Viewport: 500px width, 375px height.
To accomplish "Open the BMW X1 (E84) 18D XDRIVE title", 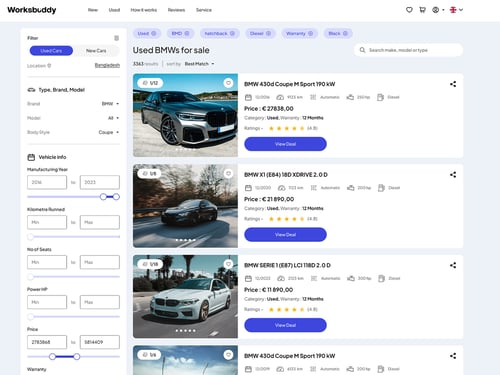I will [286, 175].
